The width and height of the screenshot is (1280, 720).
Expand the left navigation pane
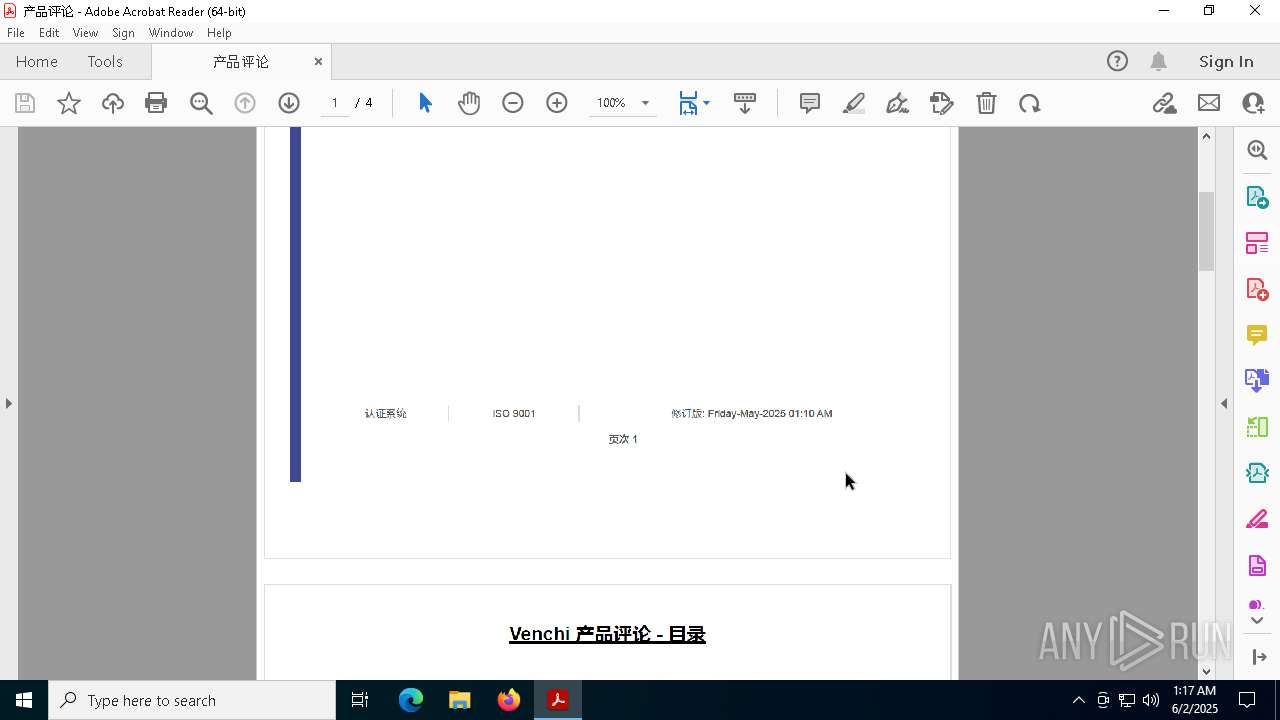pyautogui.click(x=9, y=403)
